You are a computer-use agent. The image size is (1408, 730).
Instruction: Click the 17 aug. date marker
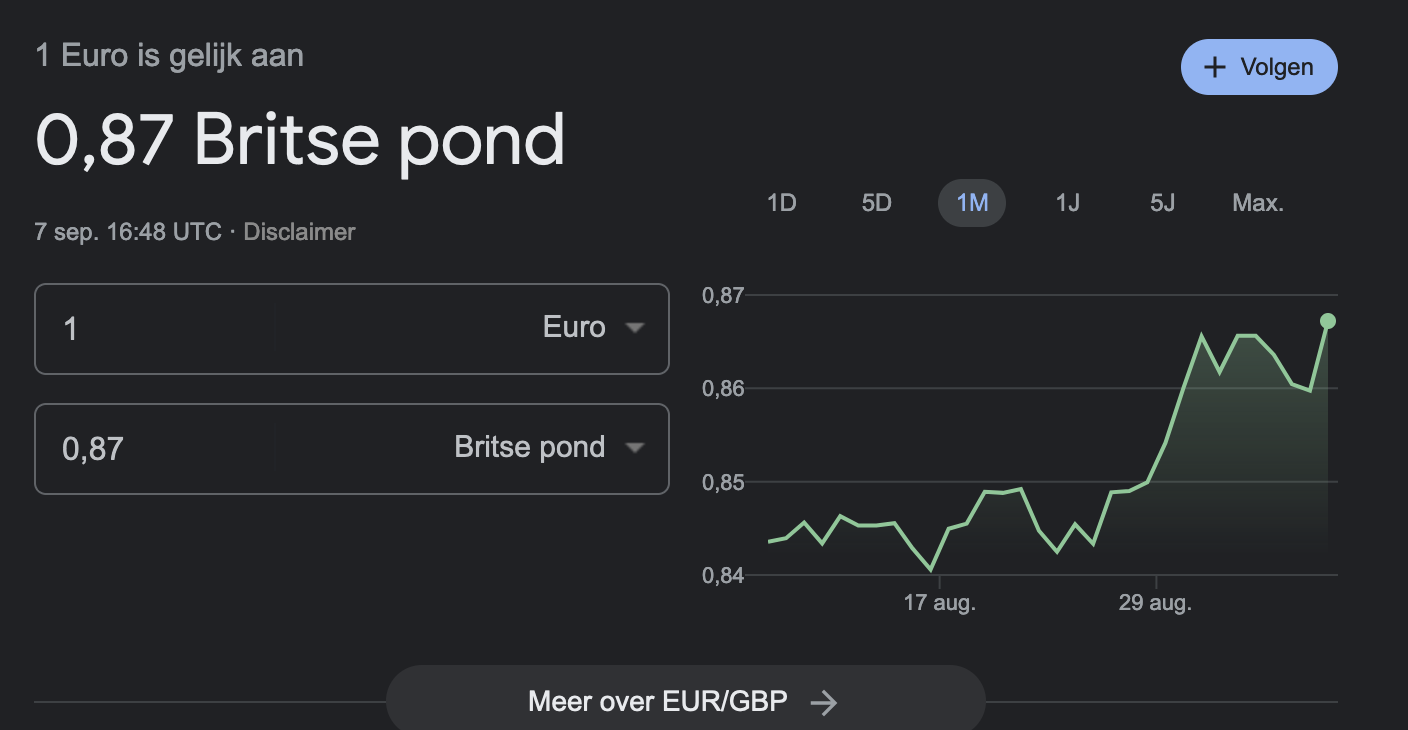939,604
